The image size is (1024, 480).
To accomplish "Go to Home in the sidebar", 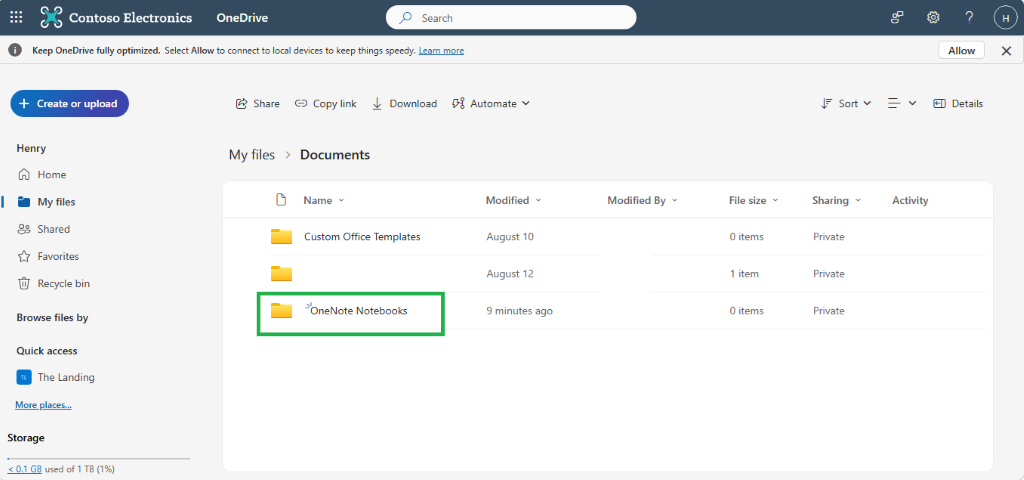I will [x=52, y=174].
